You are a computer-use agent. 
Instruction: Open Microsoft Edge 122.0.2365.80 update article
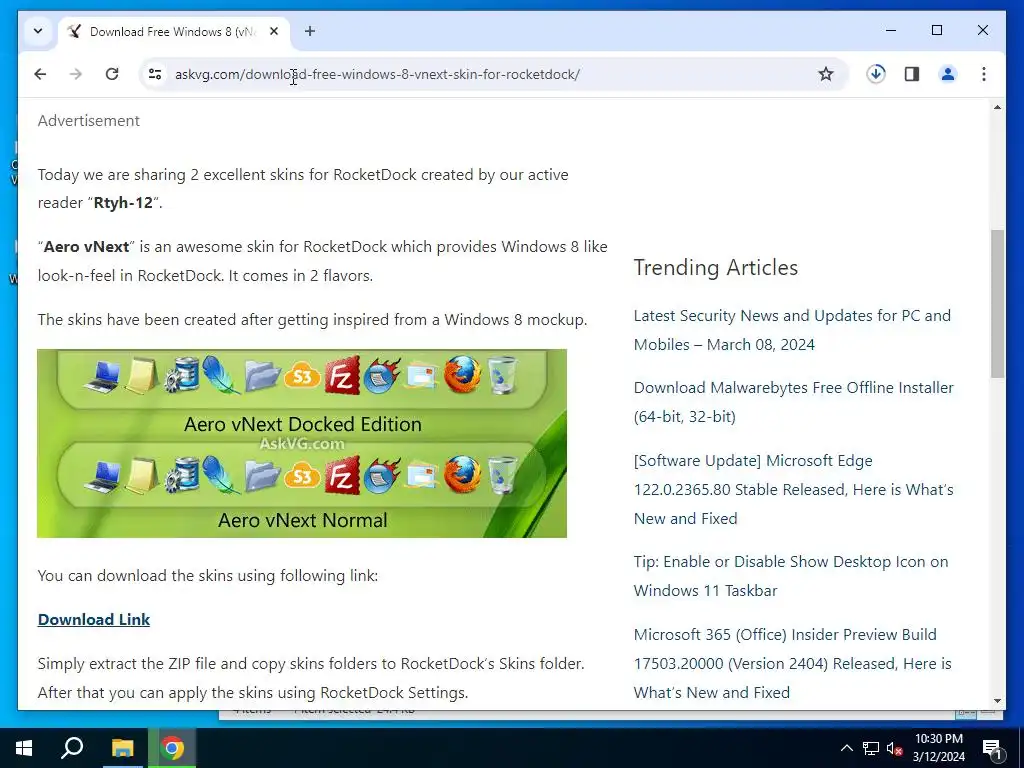(x=793, y=489)
